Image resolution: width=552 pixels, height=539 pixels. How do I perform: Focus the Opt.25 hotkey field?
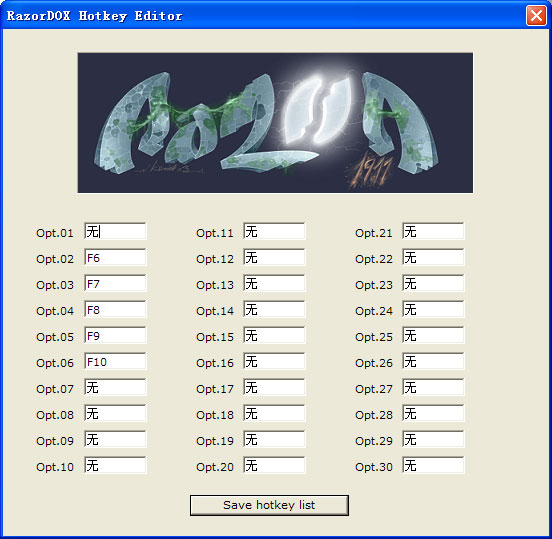(x=434, y=336)
